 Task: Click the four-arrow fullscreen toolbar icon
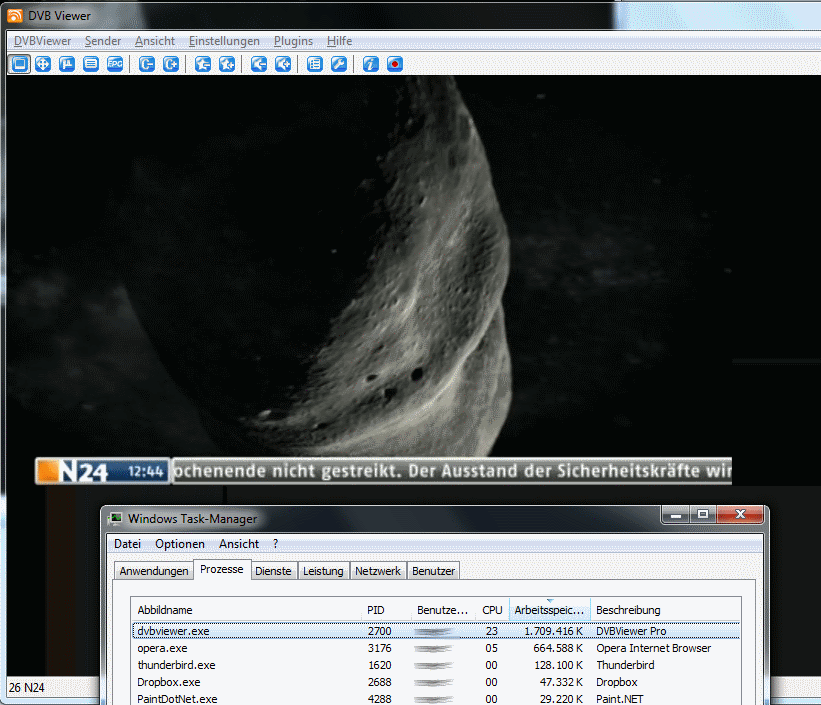(x=43, y=64)
